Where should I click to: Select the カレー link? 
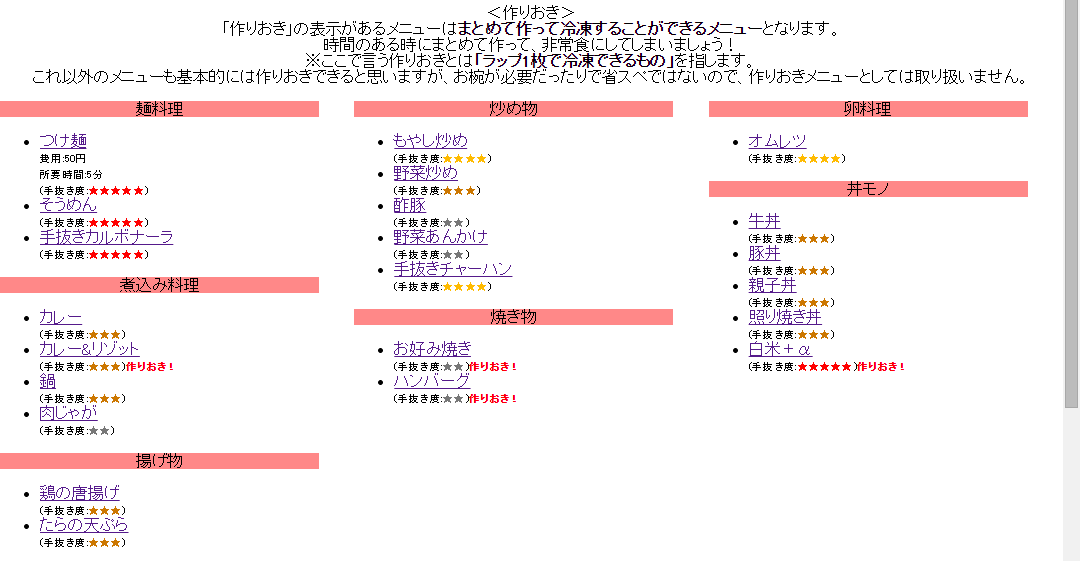60,317
